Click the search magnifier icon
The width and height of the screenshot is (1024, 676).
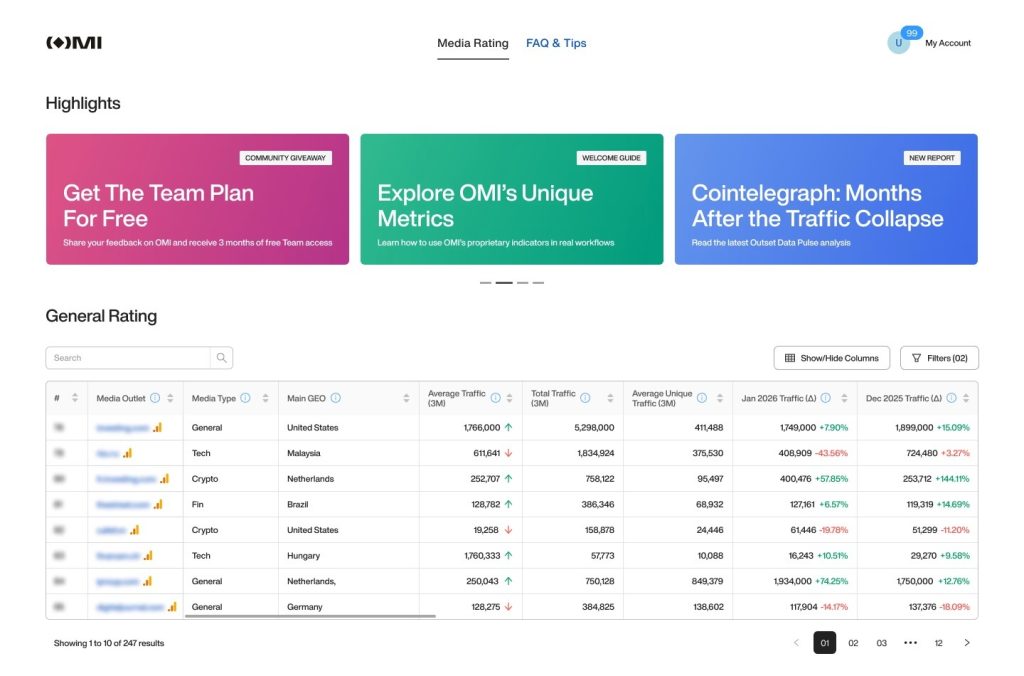(x=220, y=357)
